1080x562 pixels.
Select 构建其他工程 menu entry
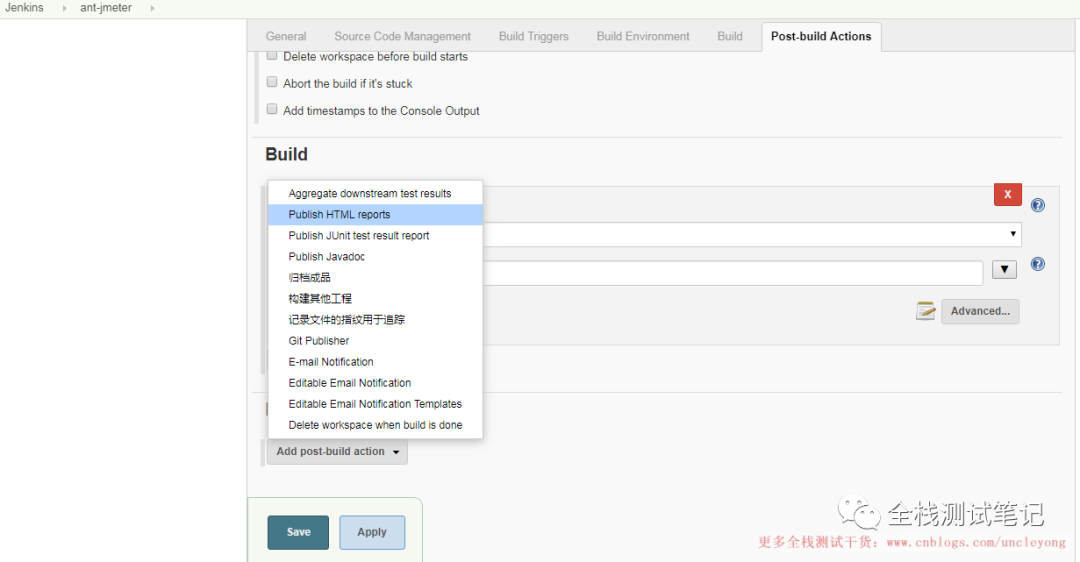pos(375,299)
